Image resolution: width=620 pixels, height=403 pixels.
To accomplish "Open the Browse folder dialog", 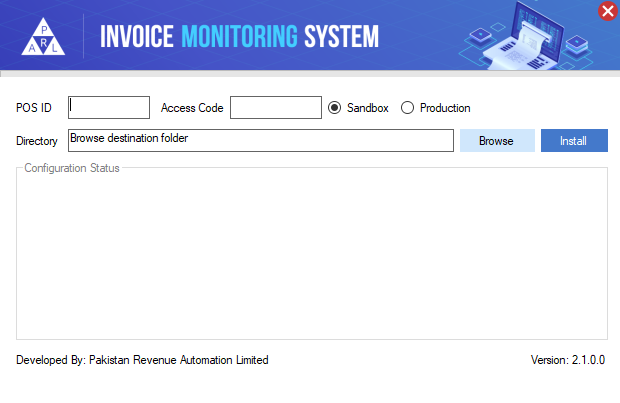I will [497, 140].
